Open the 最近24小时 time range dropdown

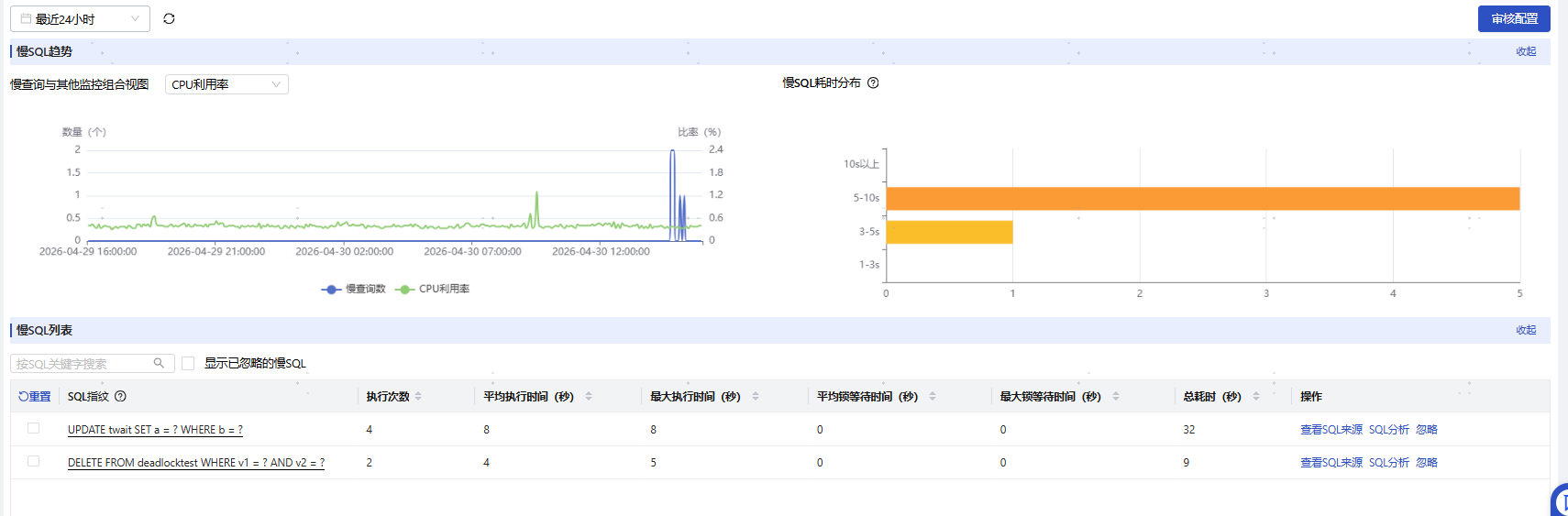click(80, 18)
